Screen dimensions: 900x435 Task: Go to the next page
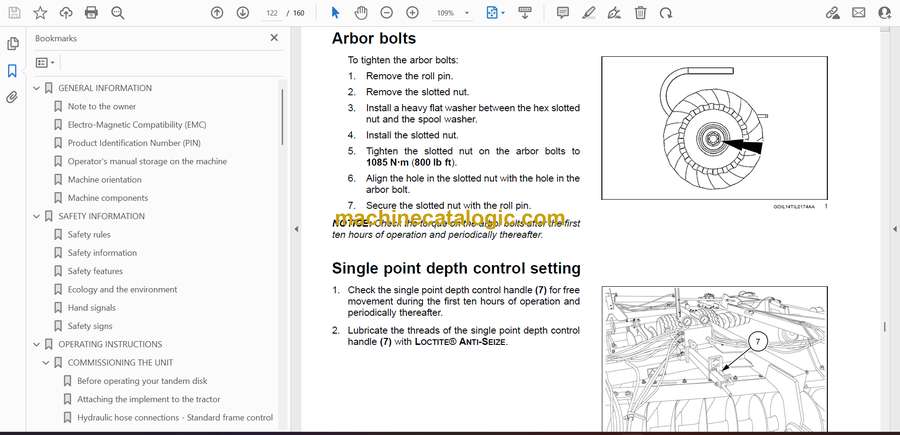click(243, 13)
